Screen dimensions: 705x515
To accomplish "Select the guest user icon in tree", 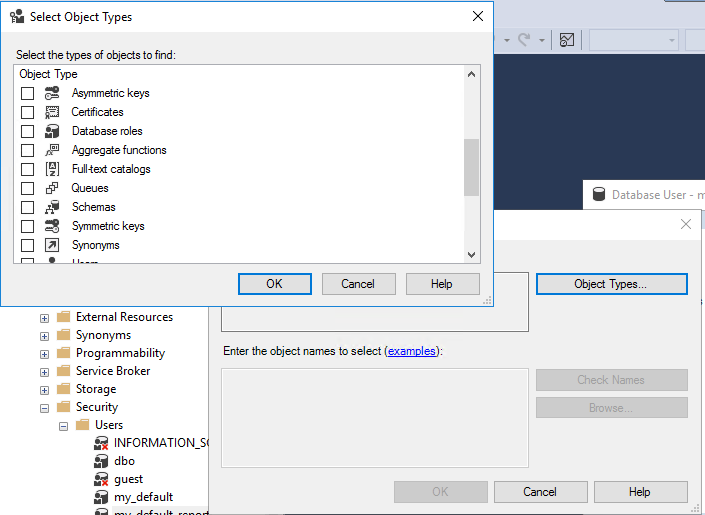I will click(x=101, y=479).
